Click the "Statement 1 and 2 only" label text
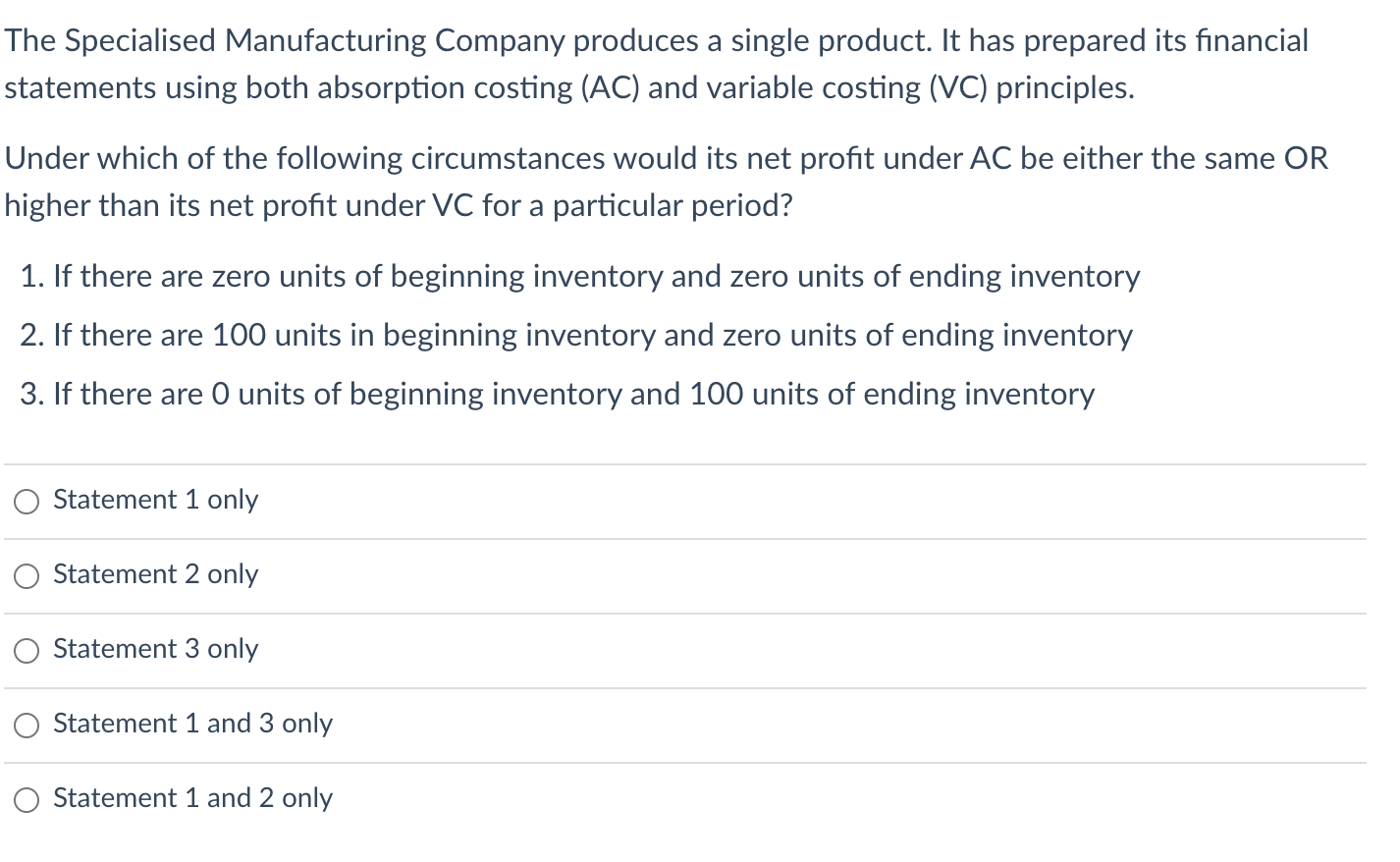This screenshot has height=862, width=1400. pyautogui.click(x=192, y=799)
